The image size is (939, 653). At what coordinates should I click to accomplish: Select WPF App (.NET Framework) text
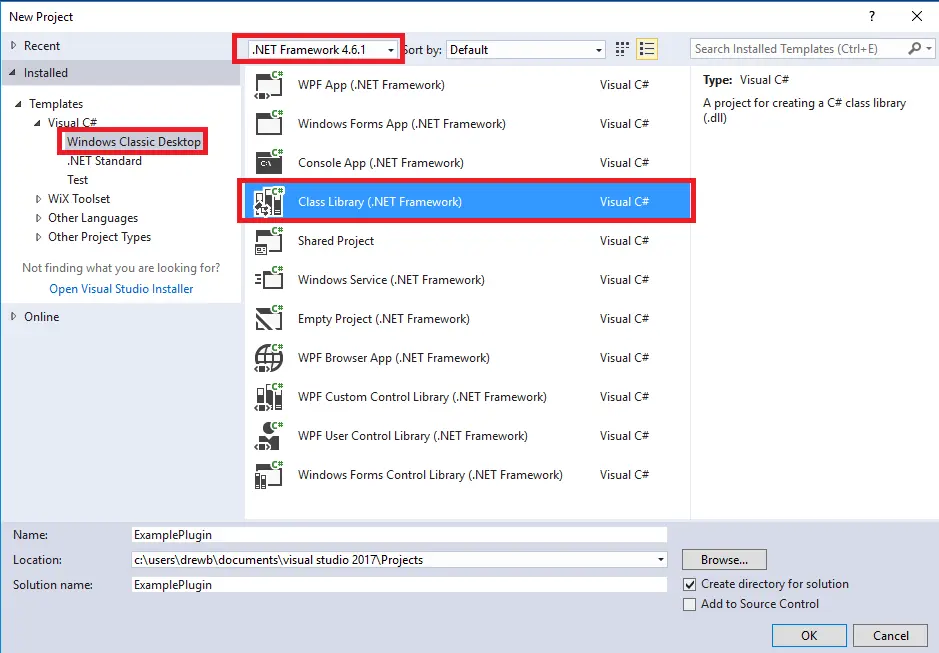[x=371, y=85]
